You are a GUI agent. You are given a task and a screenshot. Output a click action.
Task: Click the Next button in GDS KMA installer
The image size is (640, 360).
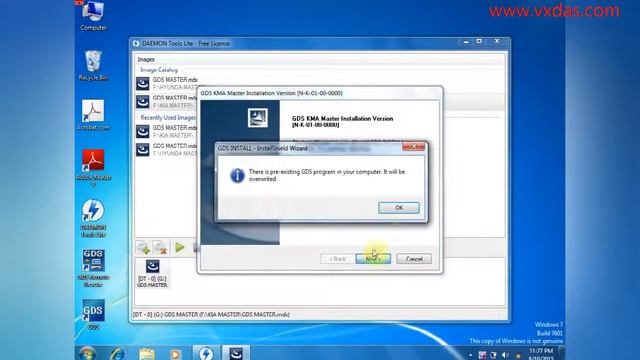pos(373,259)
